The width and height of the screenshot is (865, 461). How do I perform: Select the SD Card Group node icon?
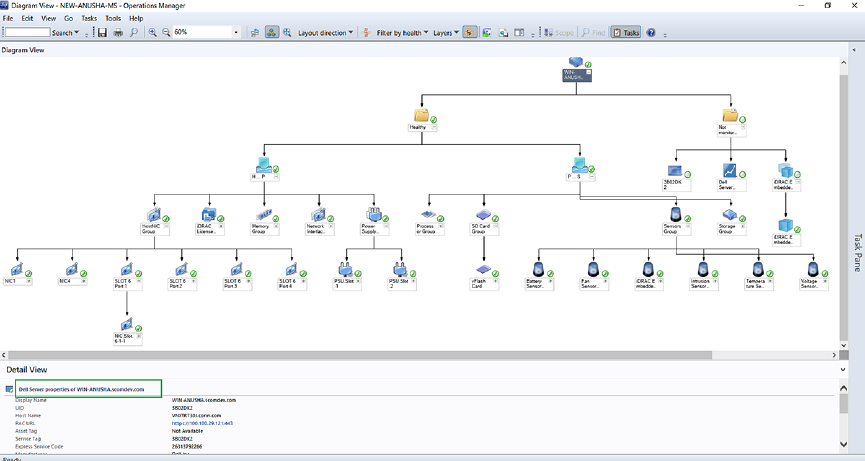(x=483, y=215)
